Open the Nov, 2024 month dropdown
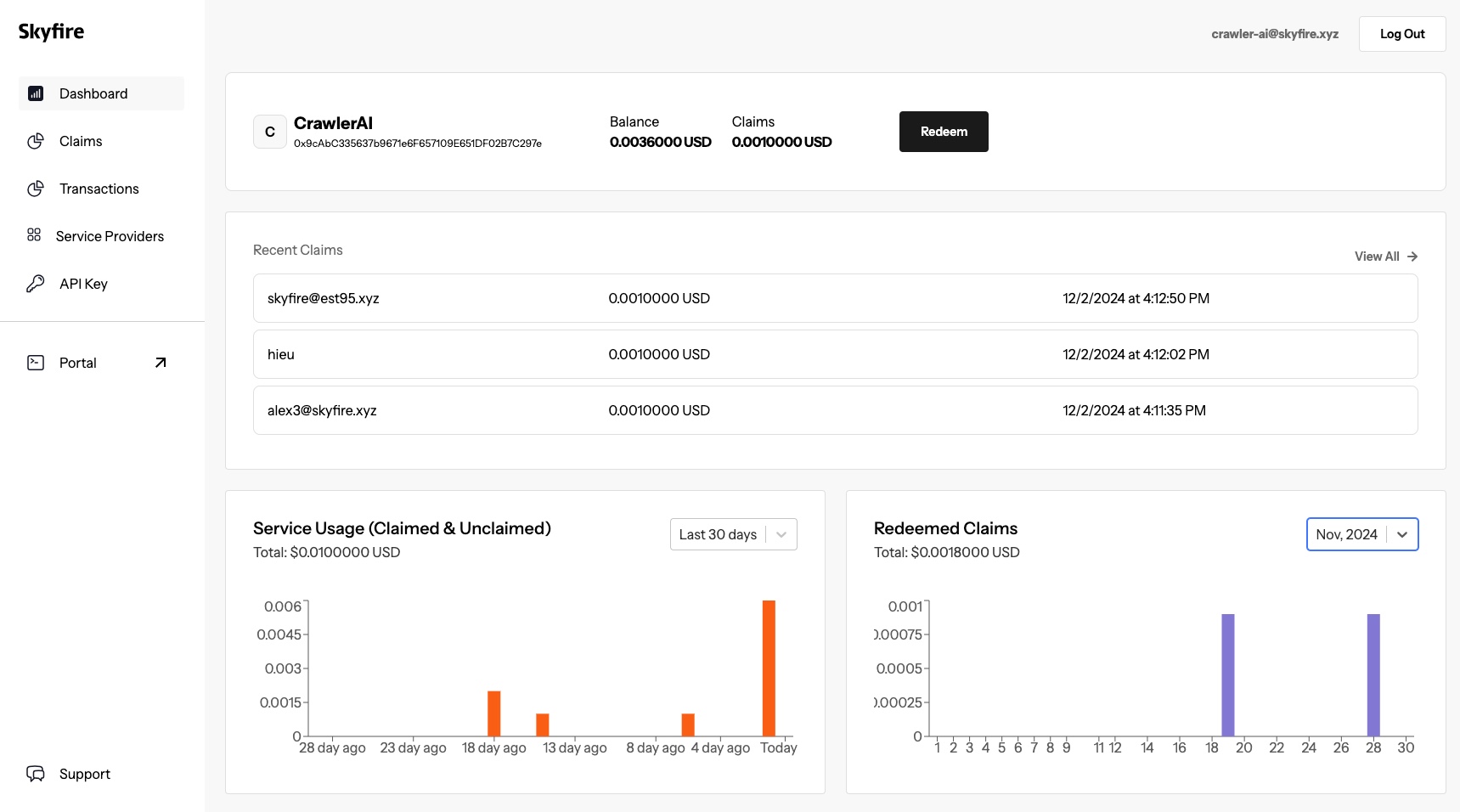 click(1362, 534)
